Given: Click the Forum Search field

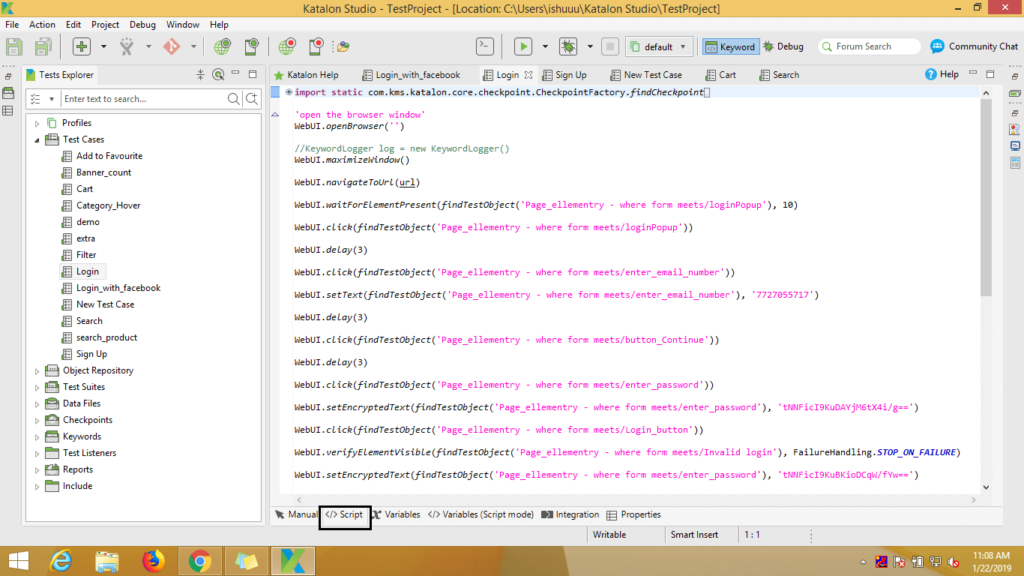Looking at the screenshot, I should 869,46.
